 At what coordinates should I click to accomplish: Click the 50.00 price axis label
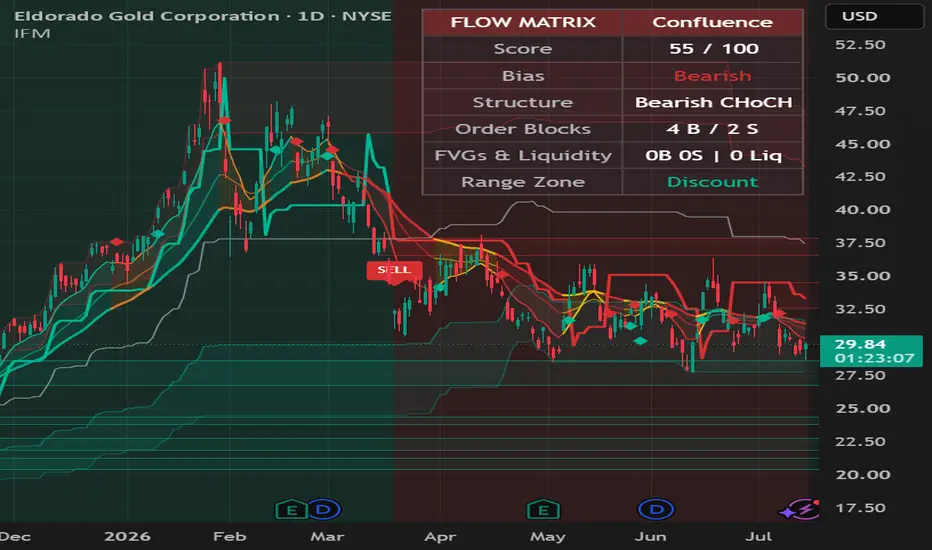pos(862,78)
